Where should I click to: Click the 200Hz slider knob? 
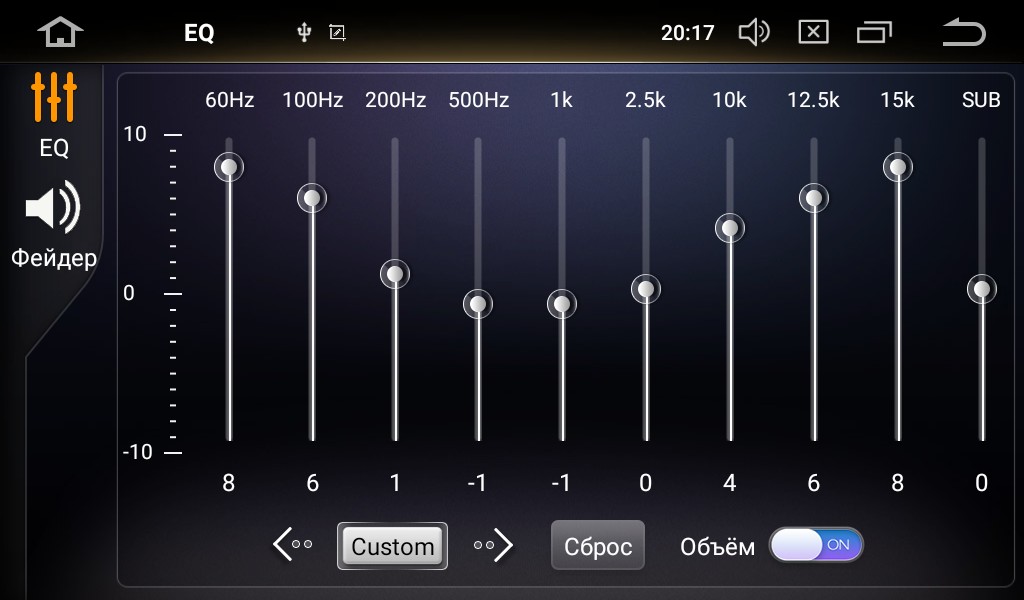click(x=395, y=274)
